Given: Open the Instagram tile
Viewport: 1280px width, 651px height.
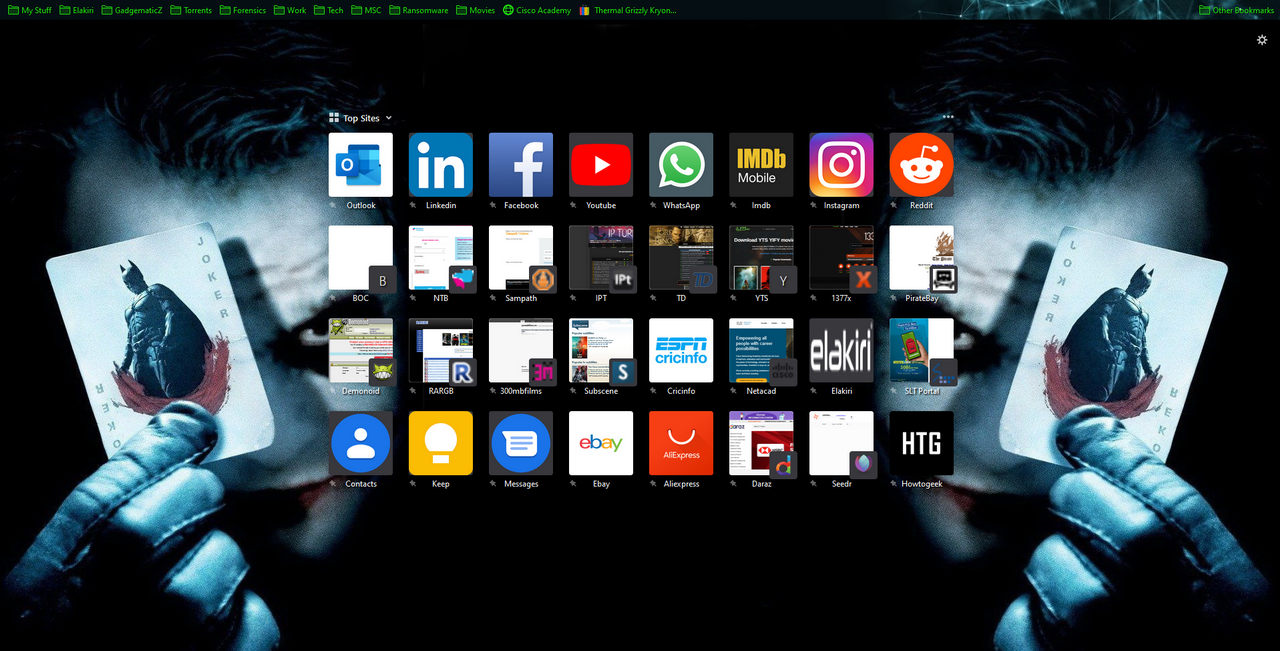Looking at the screenshot, I should [840, 165].
